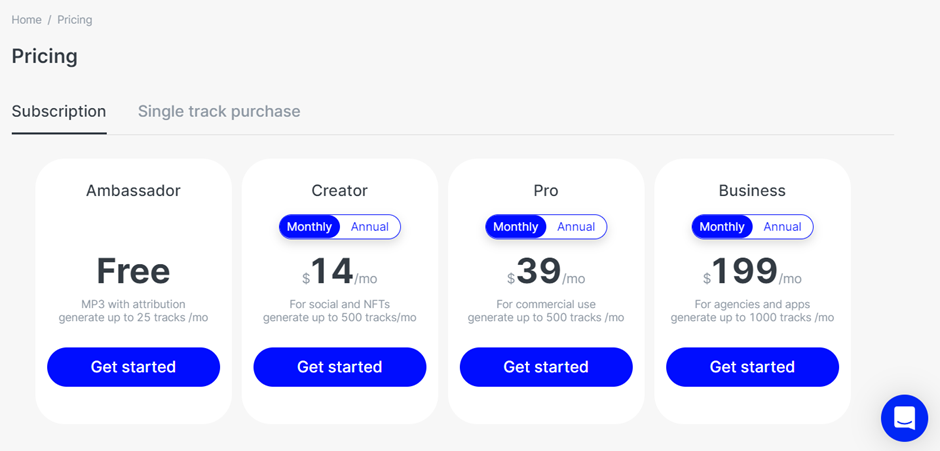Switch Pro plan to Annual billing
The height and width of the screenshot is (451, 940).
coord(576,227)
